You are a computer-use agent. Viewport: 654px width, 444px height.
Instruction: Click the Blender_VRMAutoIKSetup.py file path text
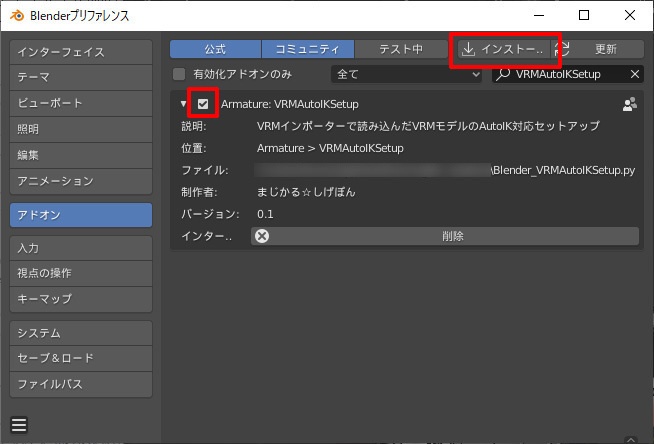[x=563, y=170]
